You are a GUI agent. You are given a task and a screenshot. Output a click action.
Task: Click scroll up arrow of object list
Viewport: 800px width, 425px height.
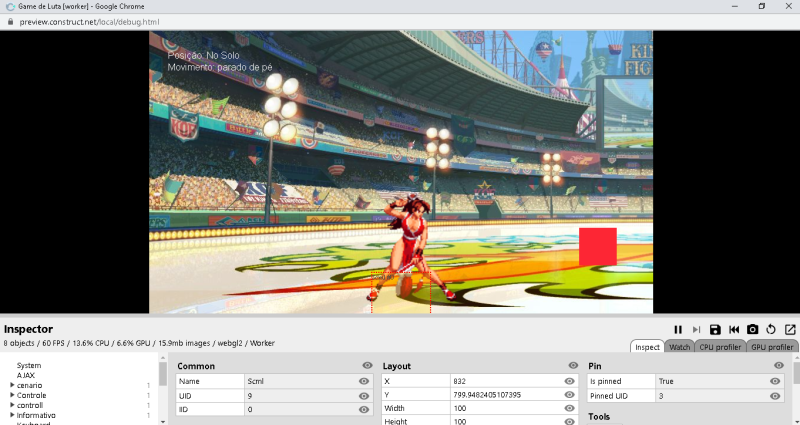point(163,358)
